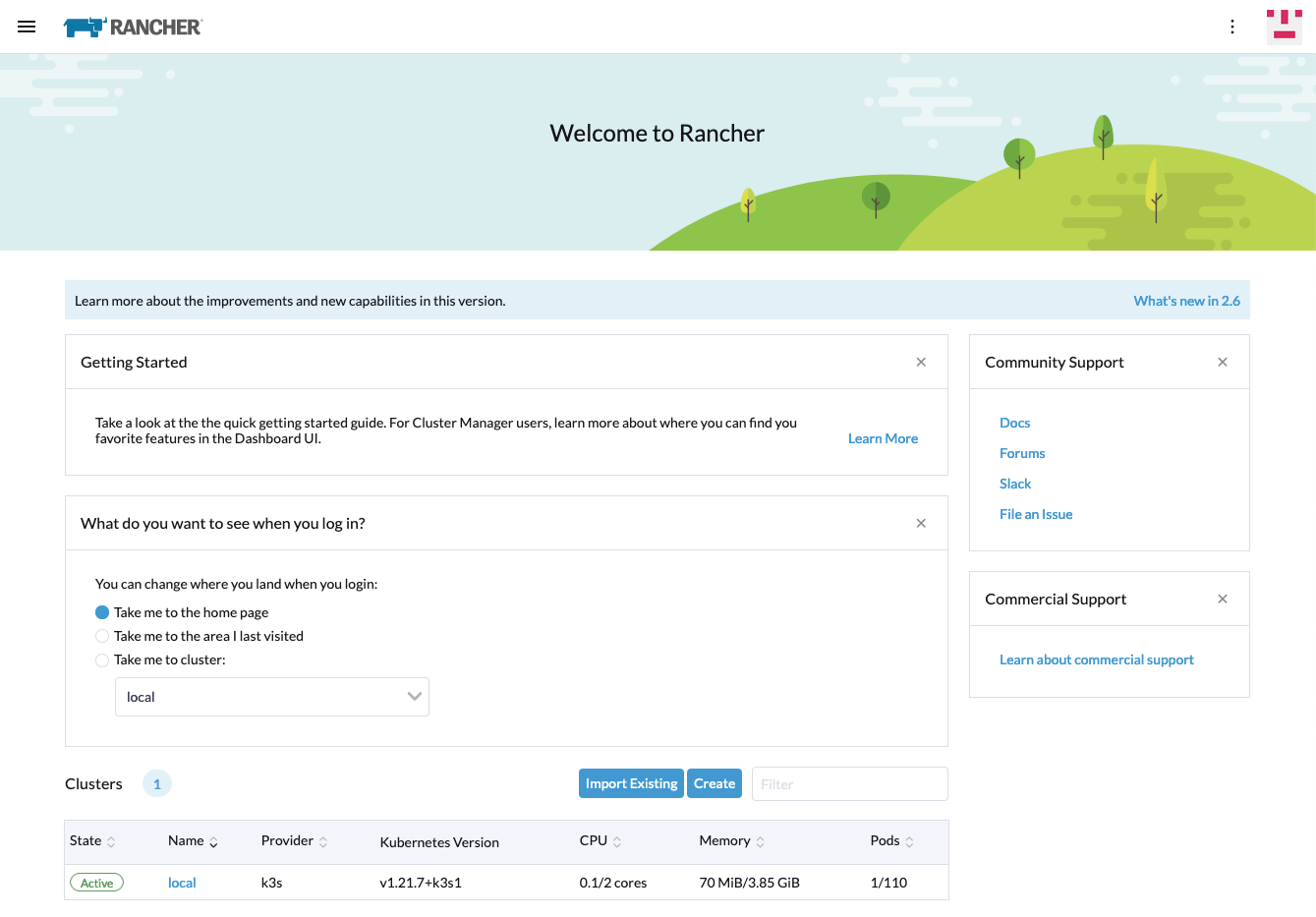Click the Rancher logo

pyautogui.click(x=133, y=27)
